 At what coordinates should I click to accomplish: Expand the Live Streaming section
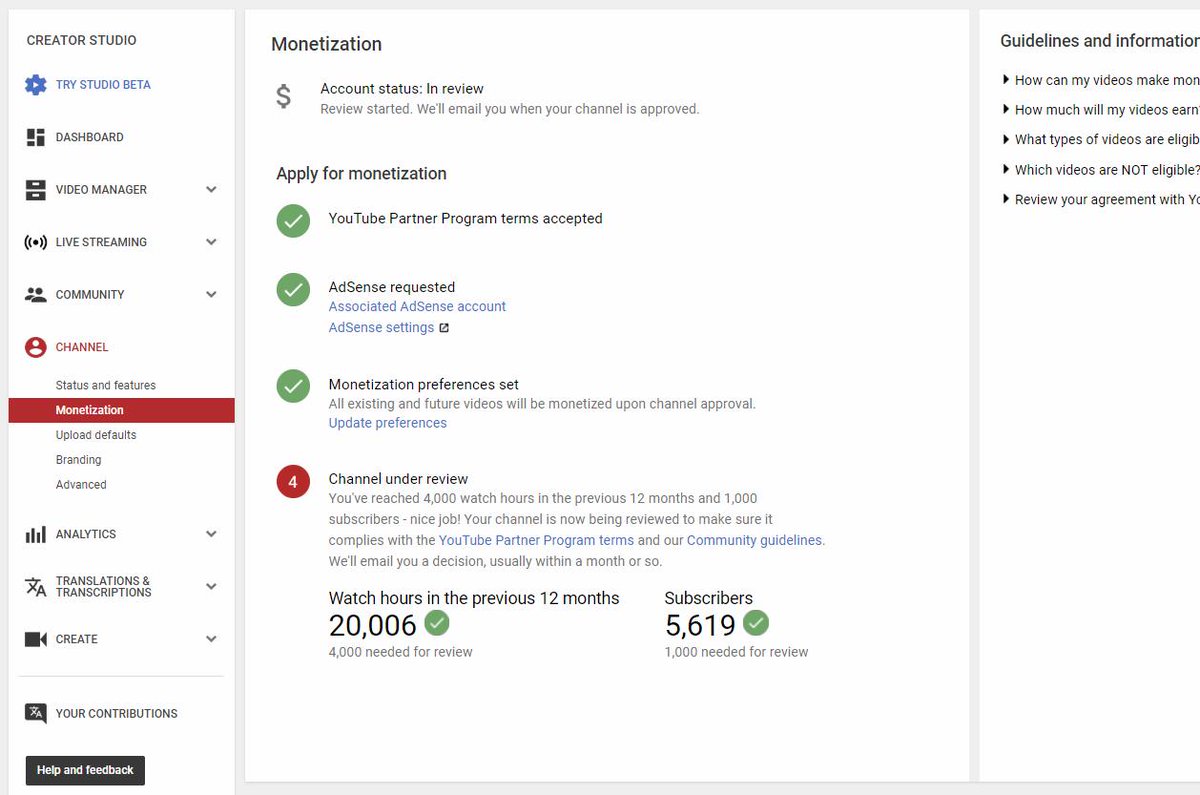[211, 242]
